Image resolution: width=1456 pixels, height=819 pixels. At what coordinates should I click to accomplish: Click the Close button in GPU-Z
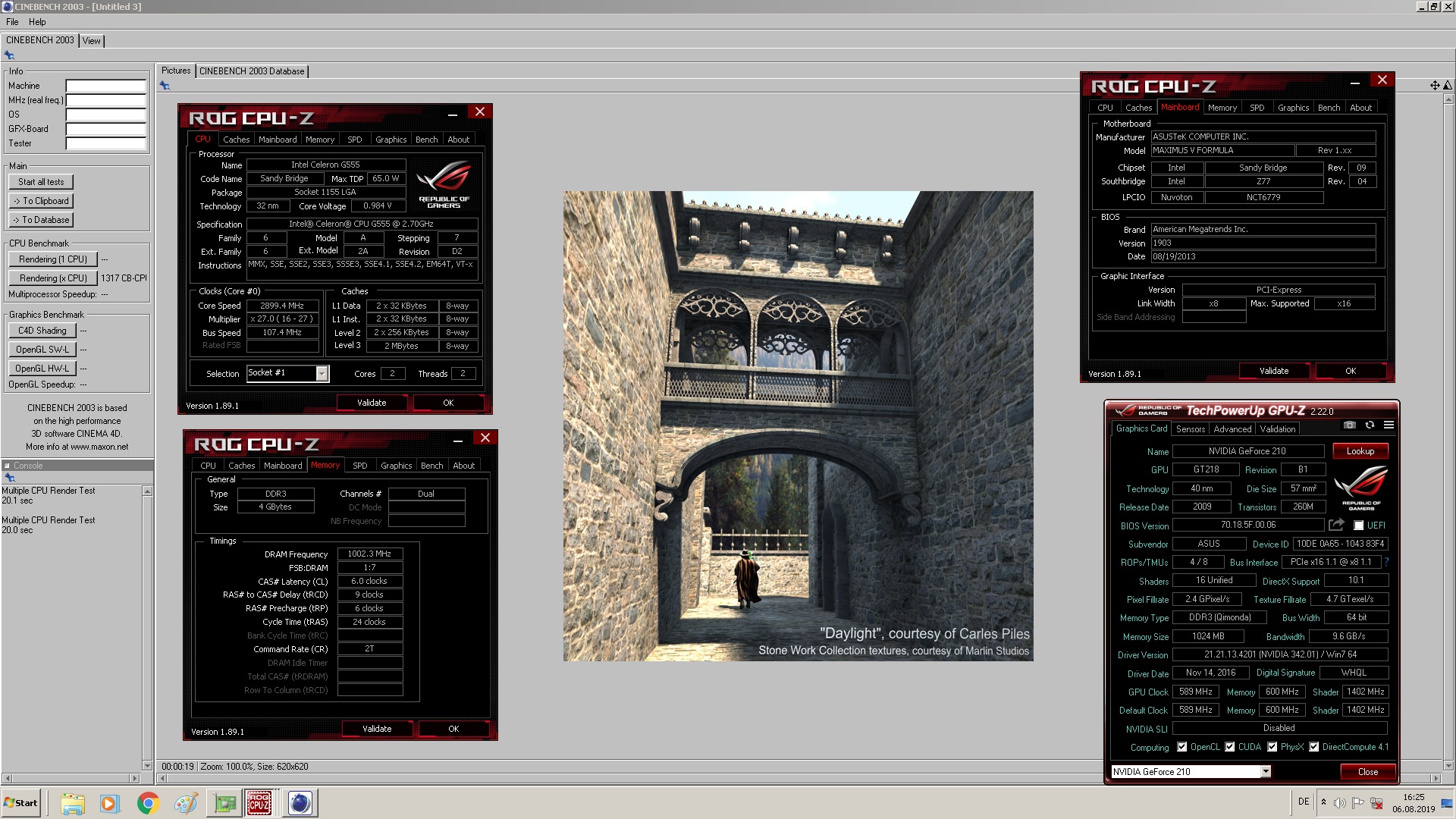1368,772
